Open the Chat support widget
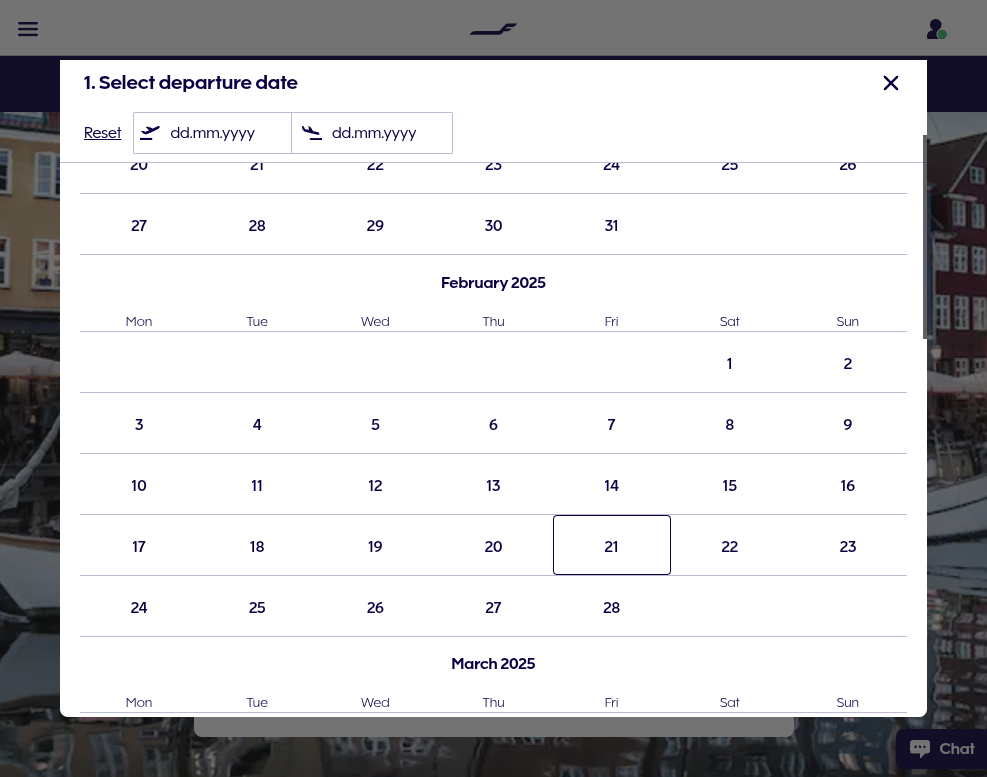987x777 pixels. coord(942,749)
